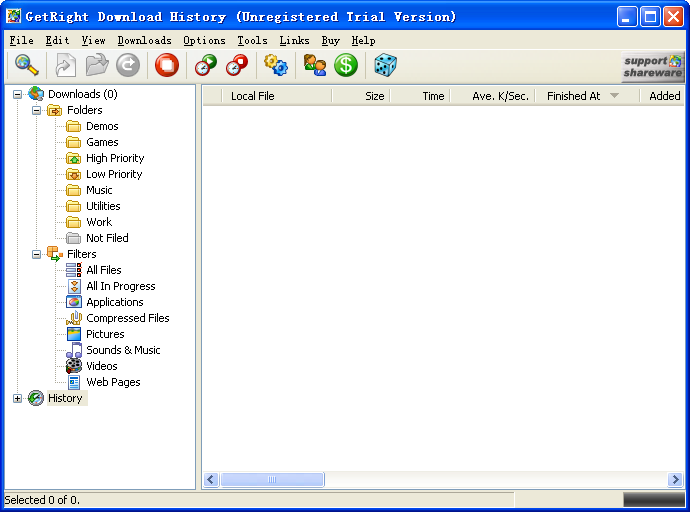The image size is (690, 512).
Task: Collapse the Downloads (0) tree node
Action: click(17, 94)
